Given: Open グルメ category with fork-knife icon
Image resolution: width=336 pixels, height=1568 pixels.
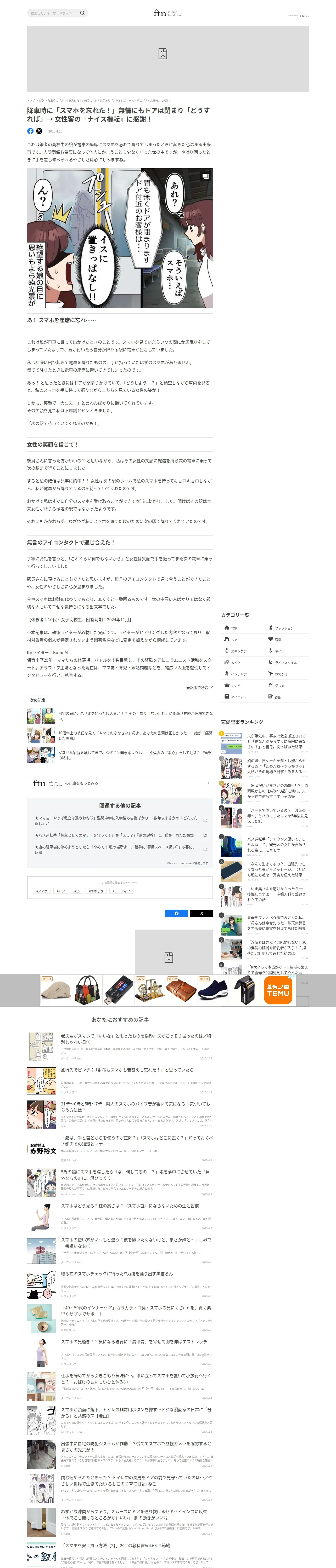Looking at the screenshot, I should [x=287, y=685].
